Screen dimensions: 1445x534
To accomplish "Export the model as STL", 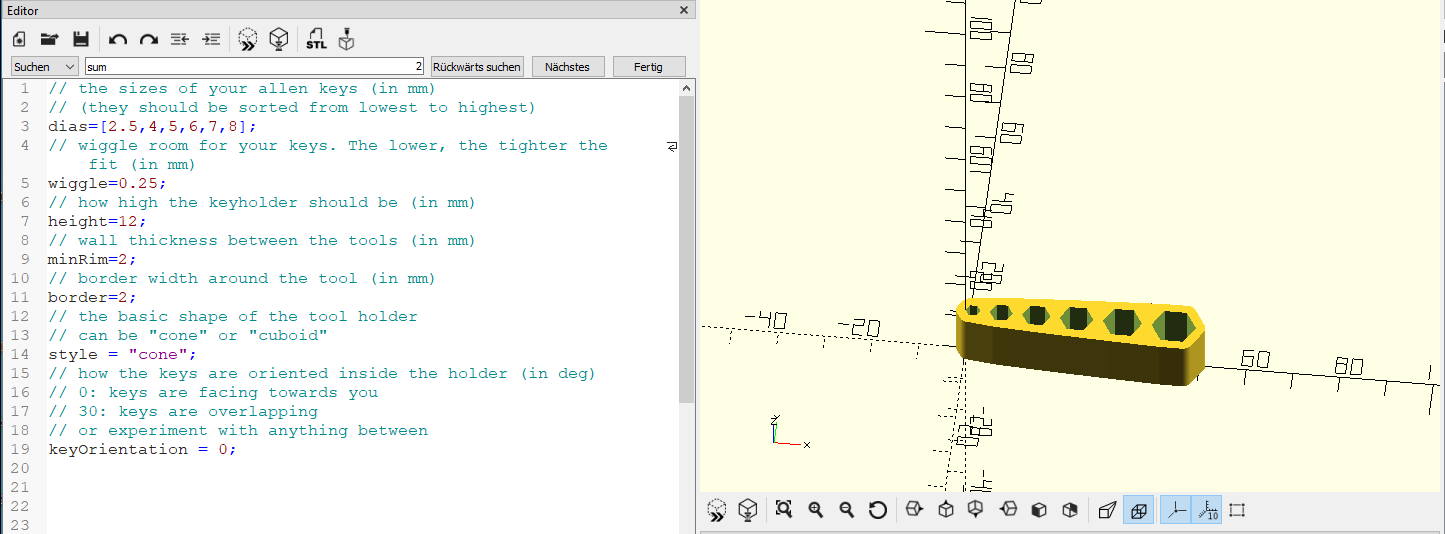I will click(316, 40).
